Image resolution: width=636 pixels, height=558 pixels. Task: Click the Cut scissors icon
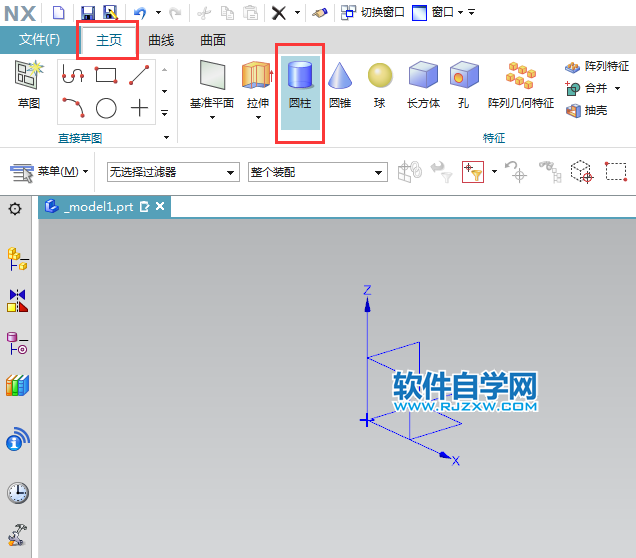tap(204, 13)
